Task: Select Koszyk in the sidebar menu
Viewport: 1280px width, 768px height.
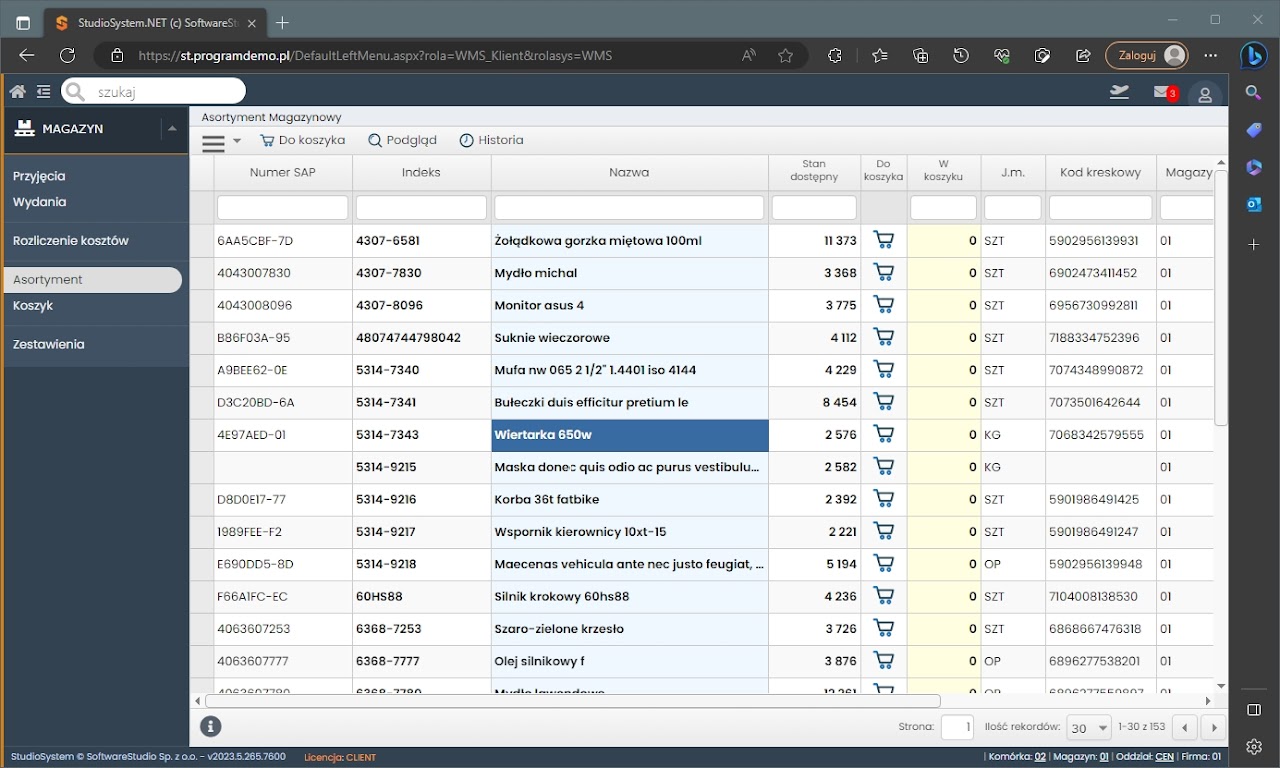Action: [x=33, y=306]
